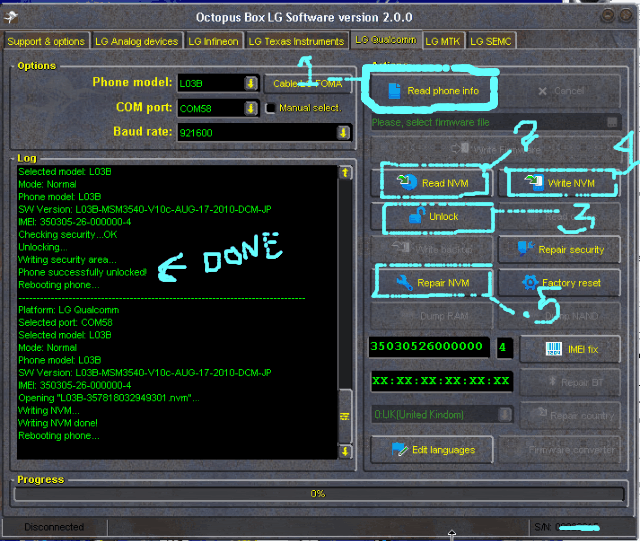Click the 'Platform: LG Qualcomm' log line
The image size is (640, 541).
(x=69, y=309)
